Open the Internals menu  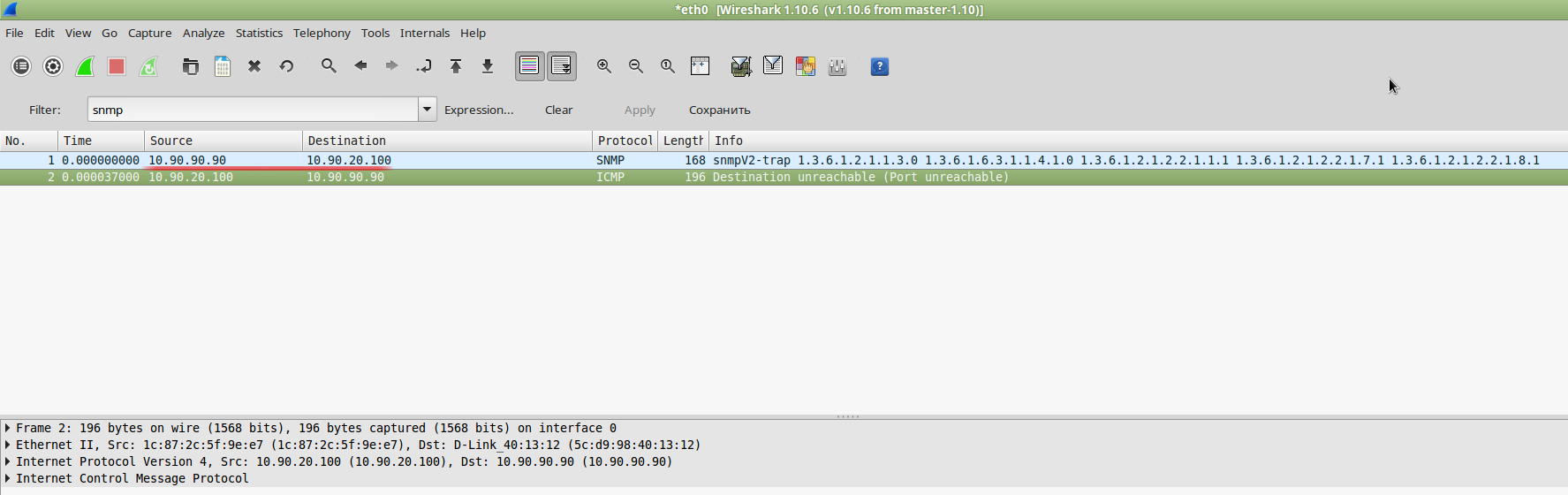pos(425,33)
